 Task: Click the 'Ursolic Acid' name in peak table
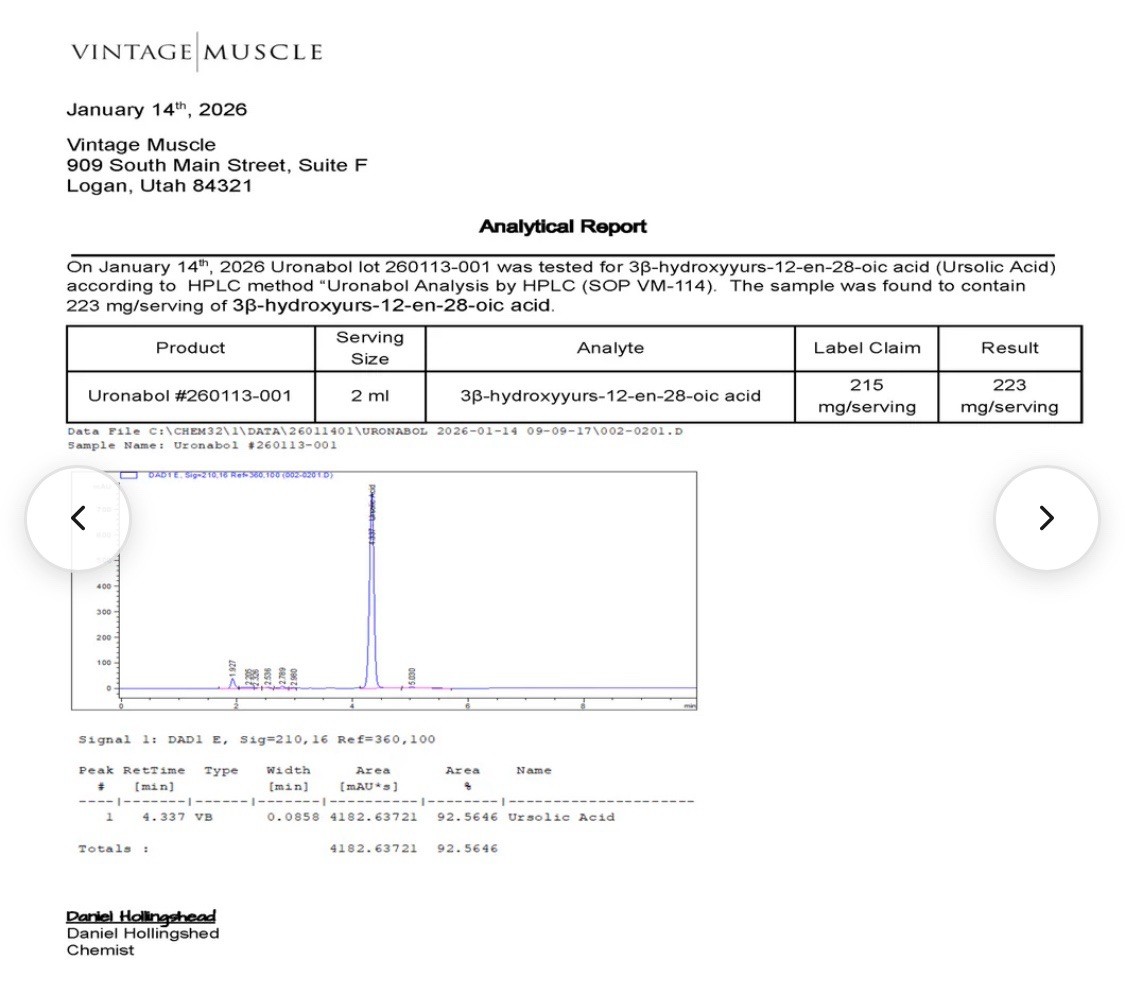[561, 817]
